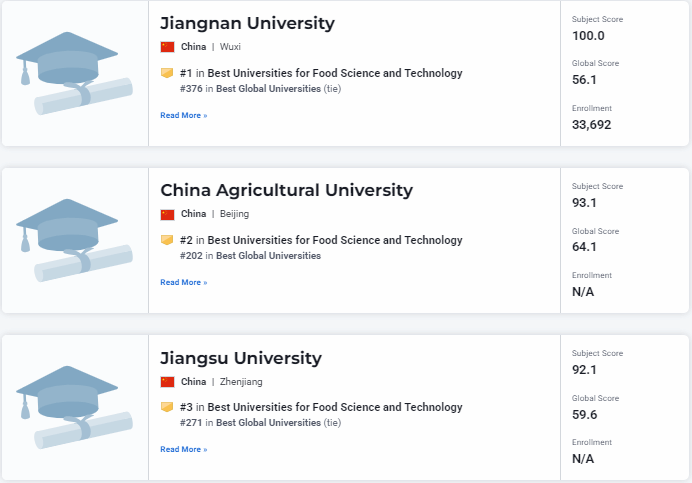Click China flag beside Zhenjiang
Screen dimensions: 692x483
(167, 381)
